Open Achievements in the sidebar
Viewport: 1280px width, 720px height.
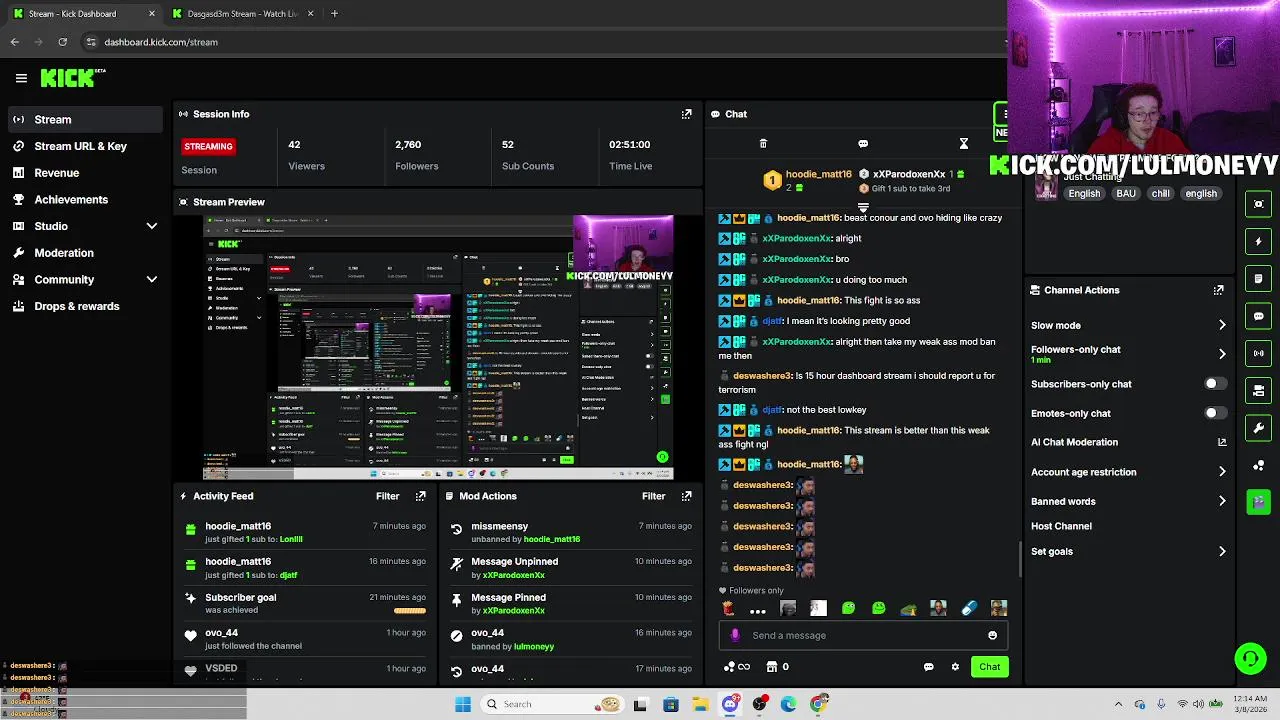click(x=84, y=200)
